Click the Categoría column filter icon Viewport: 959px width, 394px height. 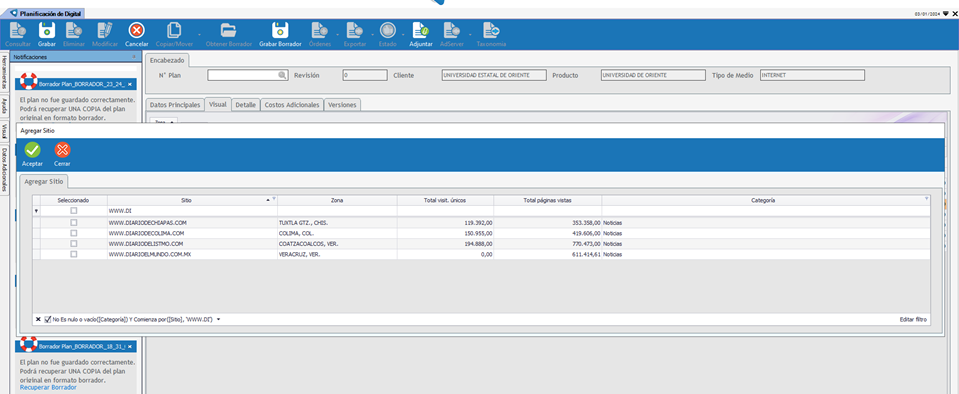[927, 199]
